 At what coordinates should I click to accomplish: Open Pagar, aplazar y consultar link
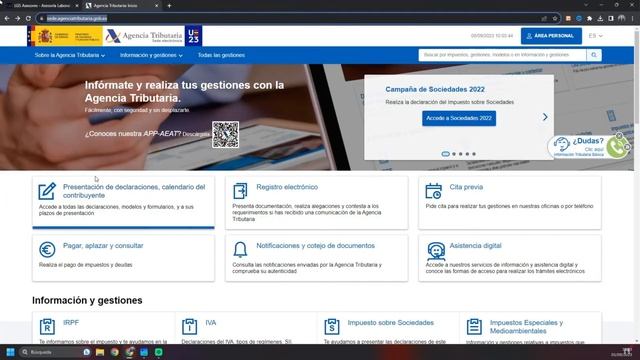pyautogui.click(x=103, y=246)
